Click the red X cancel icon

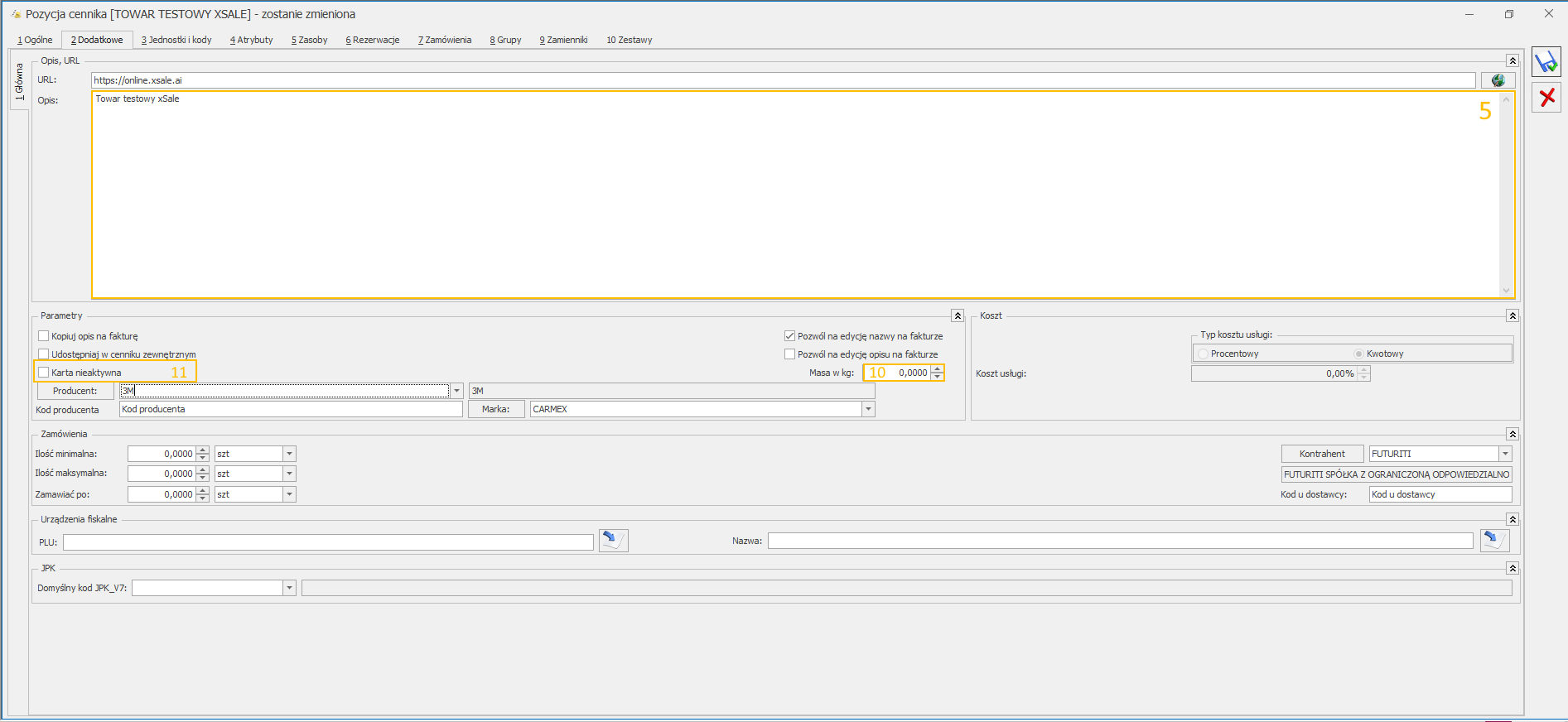(x=1546, y=98)
